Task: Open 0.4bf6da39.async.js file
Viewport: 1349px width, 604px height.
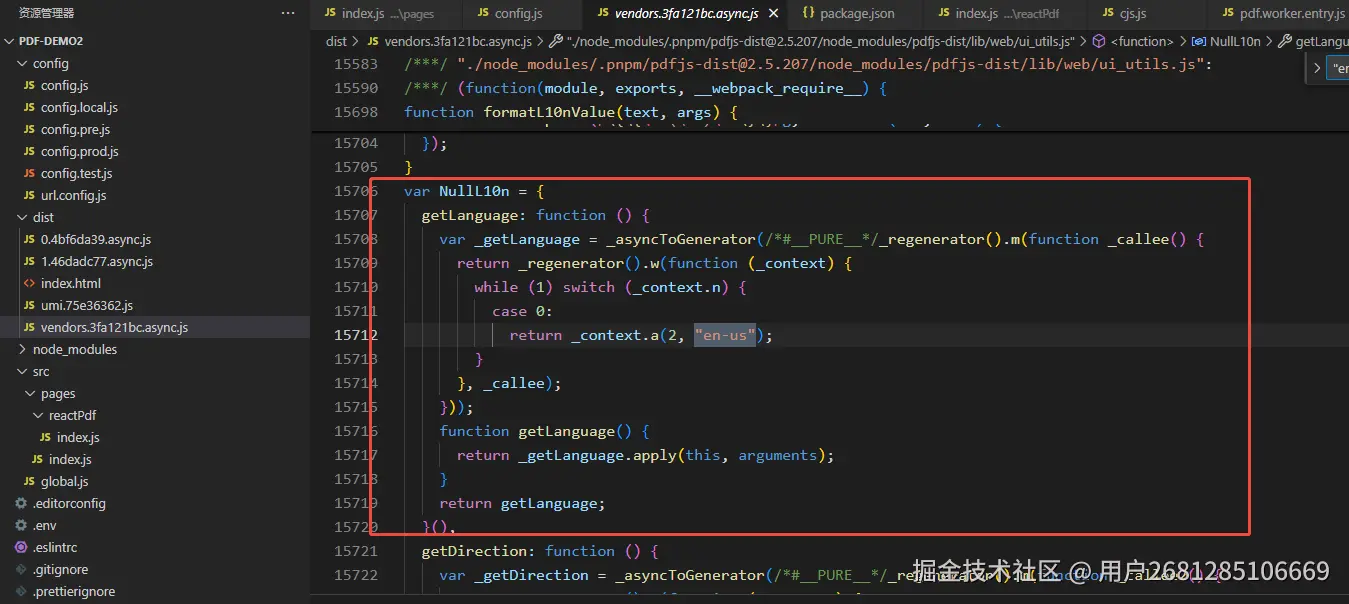Action: pos(96,240)
